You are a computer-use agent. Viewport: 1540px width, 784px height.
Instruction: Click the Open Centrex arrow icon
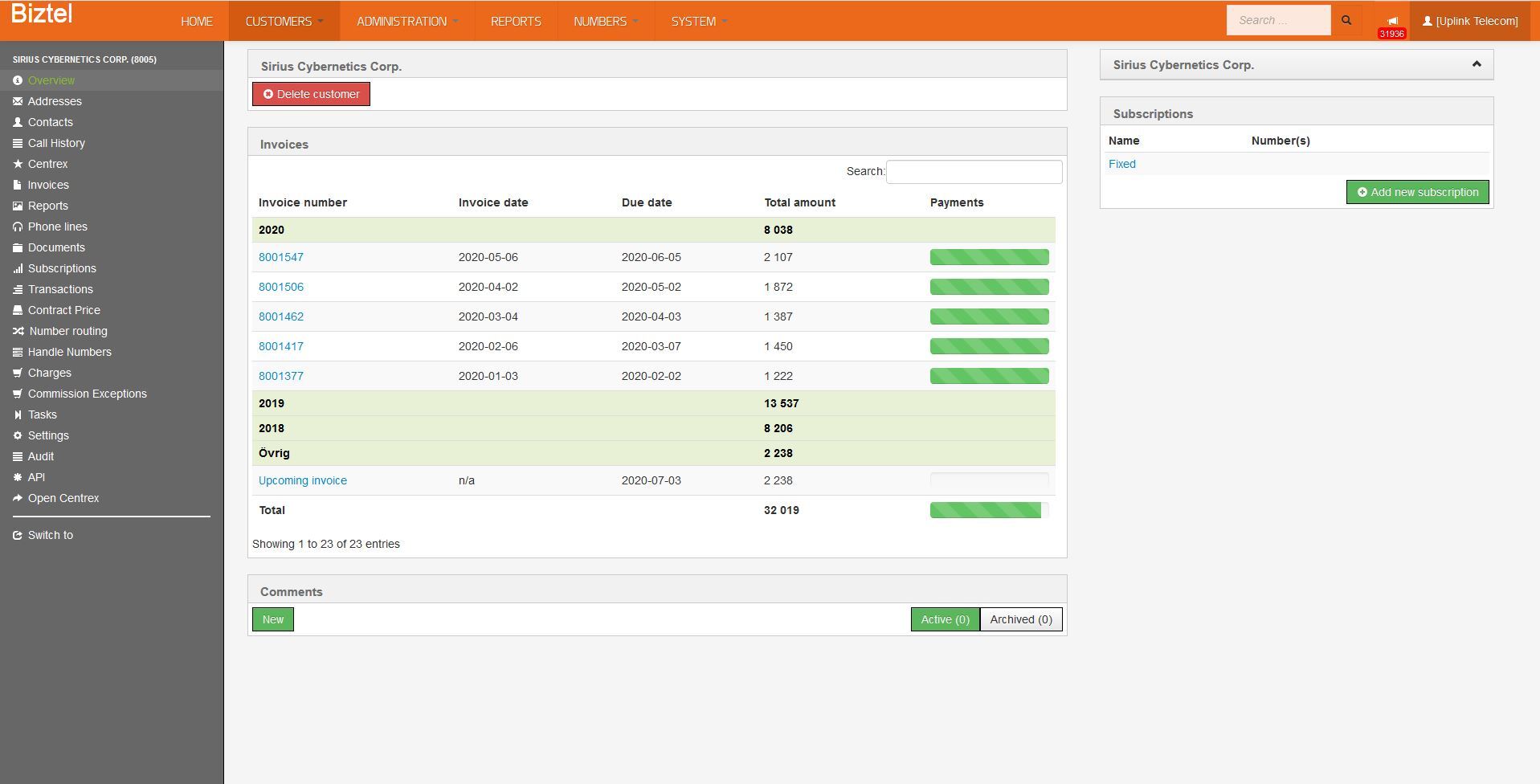(18, 498)
